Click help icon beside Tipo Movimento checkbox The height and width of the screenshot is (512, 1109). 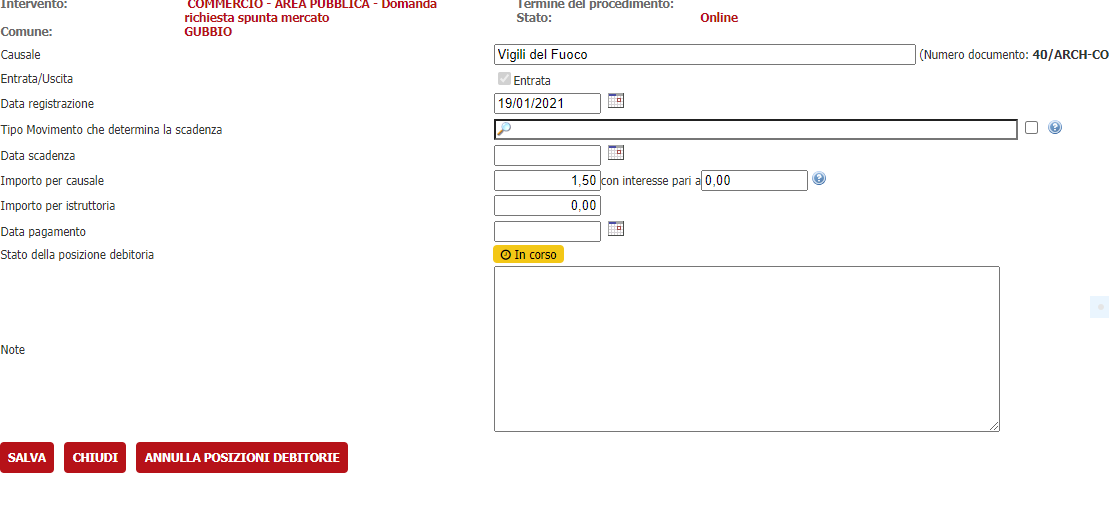point(1055,128)
